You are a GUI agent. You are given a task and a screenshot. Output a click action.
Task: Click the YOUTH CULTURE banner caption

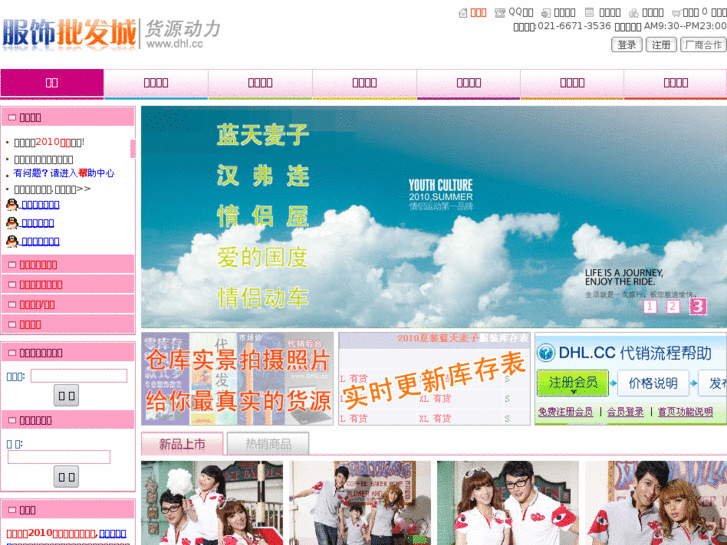click(x=440, y=186)
